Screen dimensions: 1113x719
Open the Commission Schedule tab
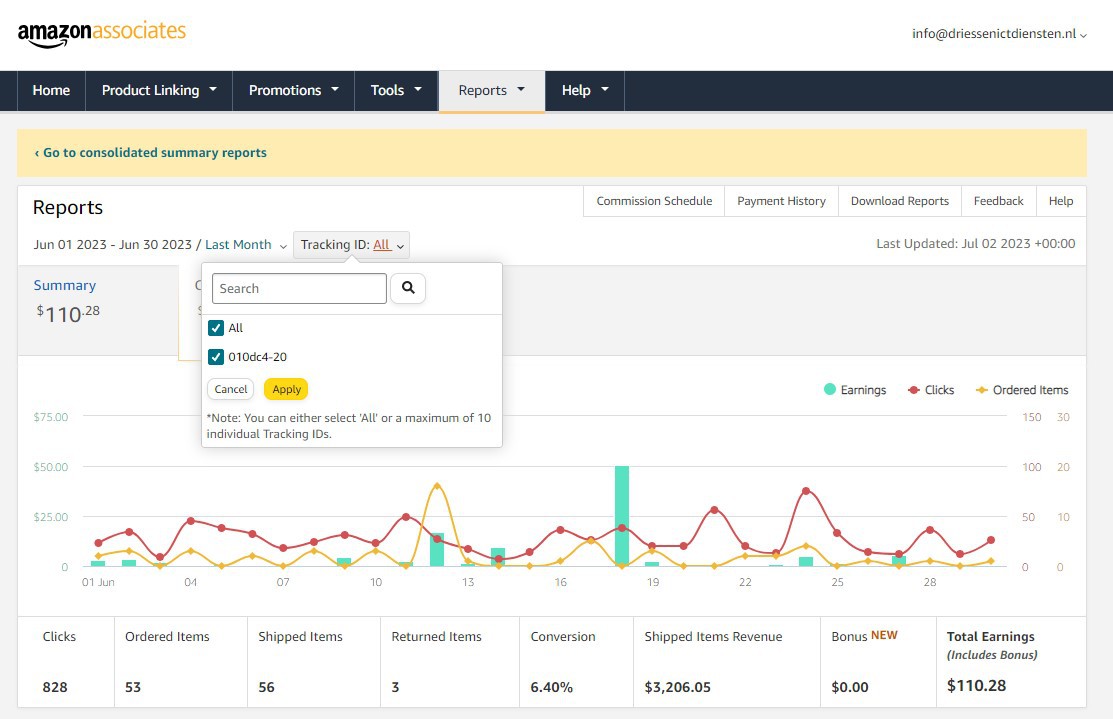[654, 201]
